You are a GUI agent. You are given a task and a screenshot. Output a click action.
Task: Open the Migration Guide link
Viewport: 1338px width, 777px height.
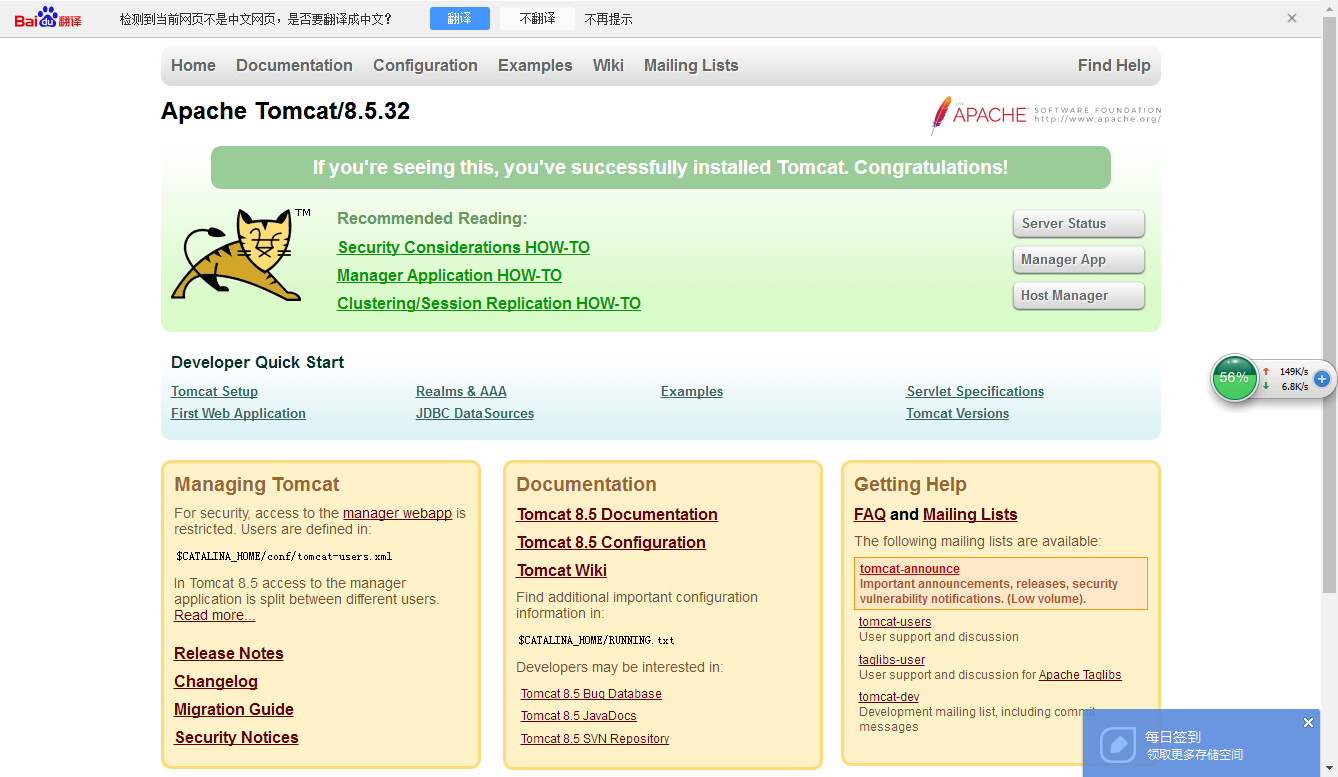234,709
